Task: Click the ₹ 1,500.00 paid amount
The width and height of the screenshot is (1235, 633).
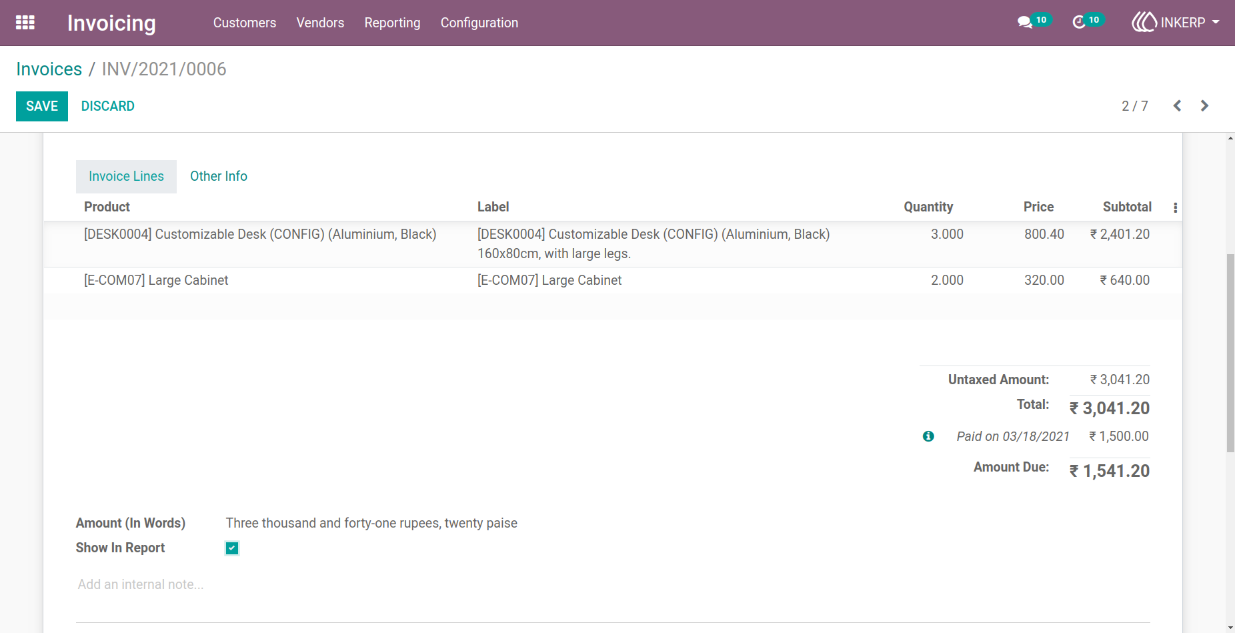Action: click(x=1118, y=437)
